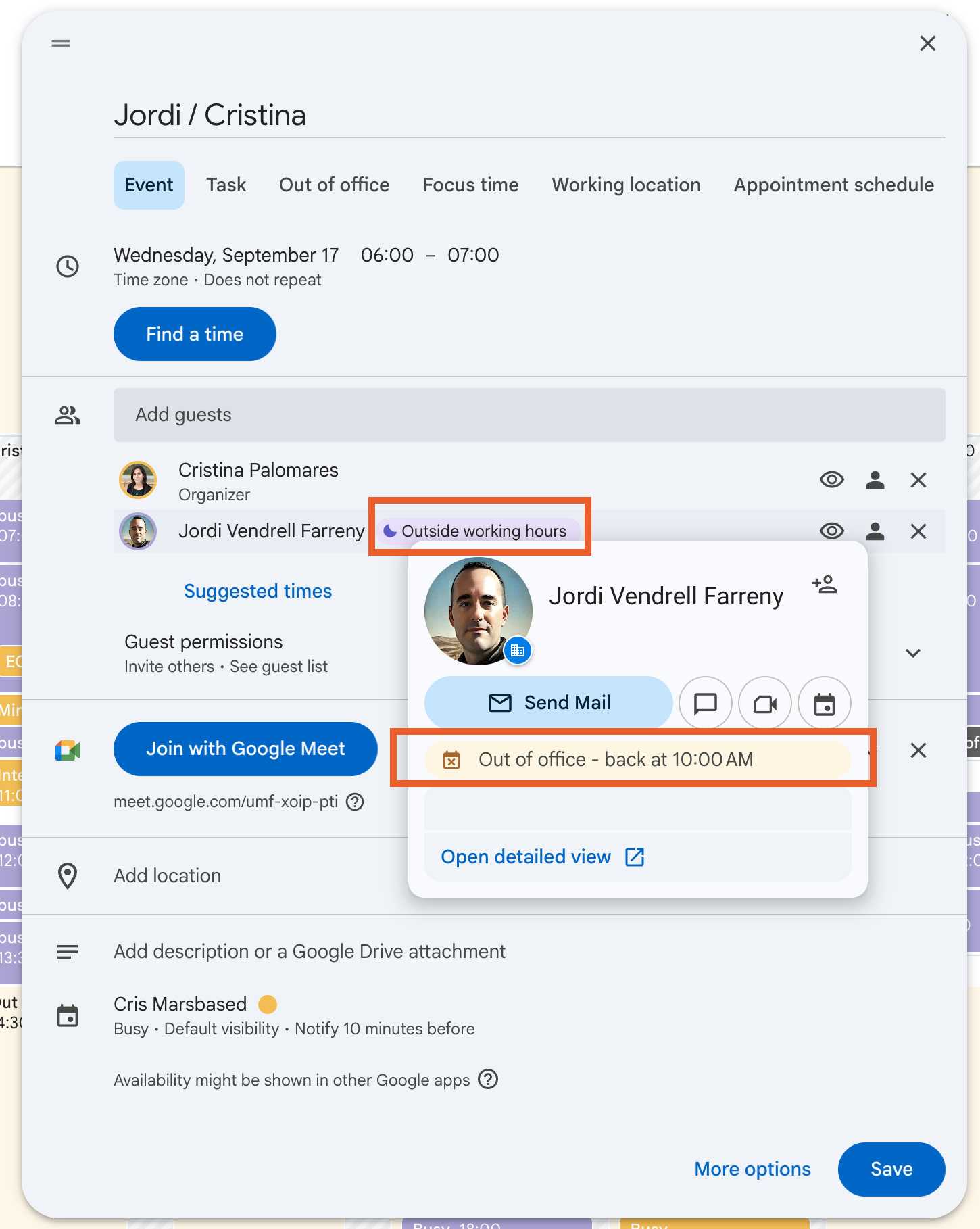Close the event creation dialog
The image size is (980, 1229).
(x=927, y=43)
